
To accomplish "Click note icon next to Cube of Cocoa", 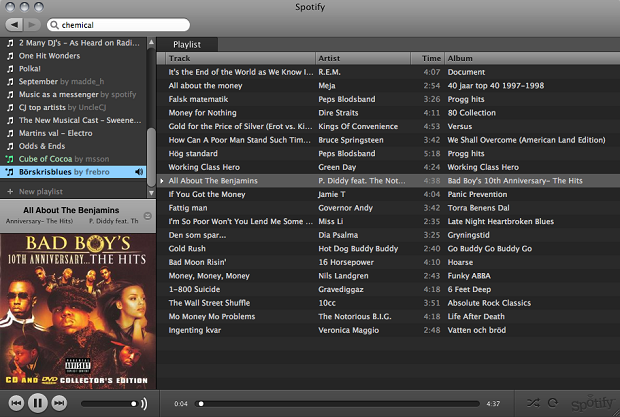I will point(10,159).
